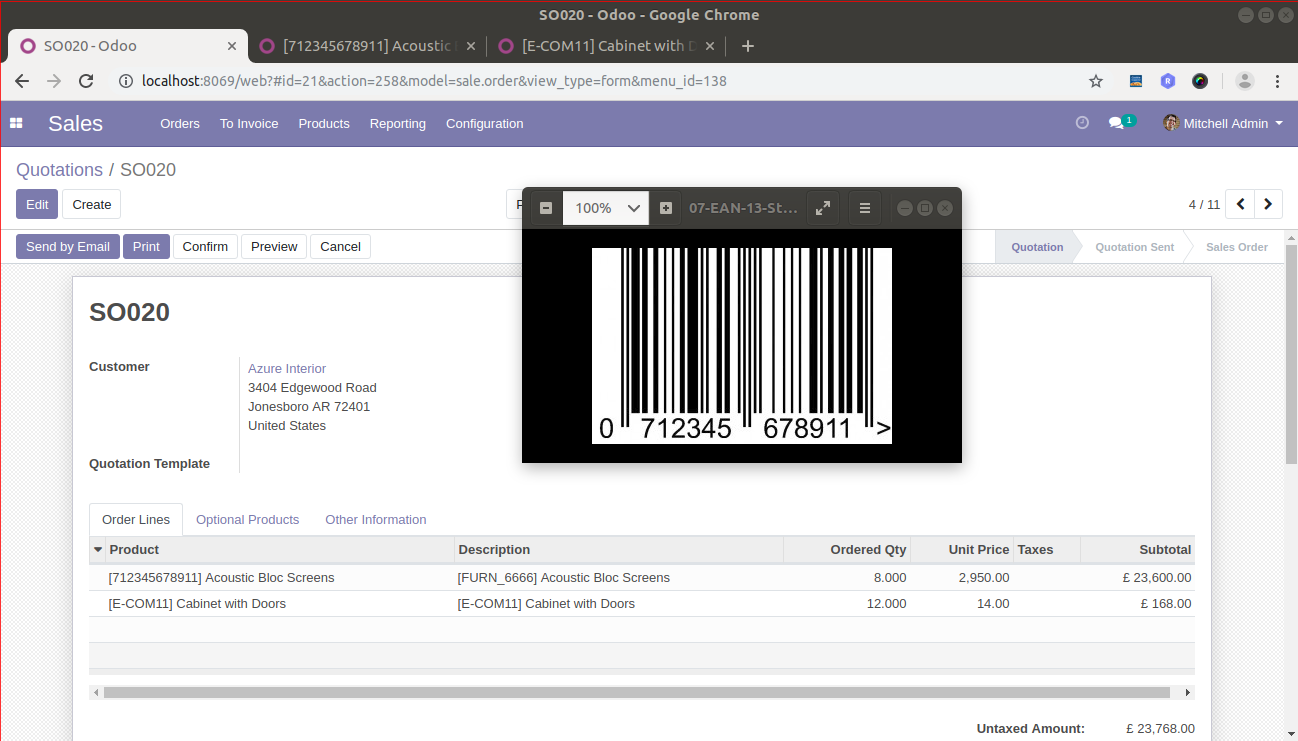Open order lines column options arrow
The height and width of the screenshot is (741, 1298).
[x=98, y=550]
